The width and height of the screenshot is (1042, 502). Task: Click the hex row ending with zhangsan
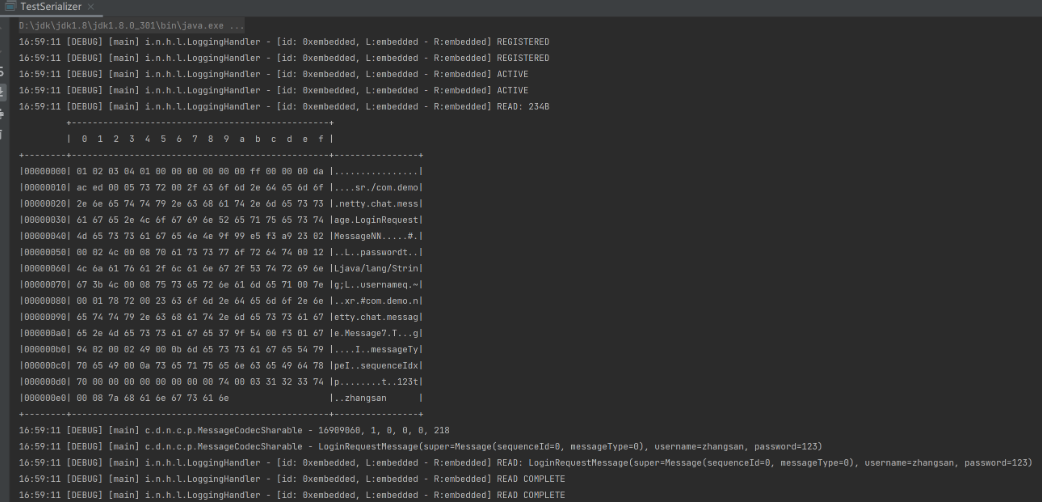click(220, 397)
